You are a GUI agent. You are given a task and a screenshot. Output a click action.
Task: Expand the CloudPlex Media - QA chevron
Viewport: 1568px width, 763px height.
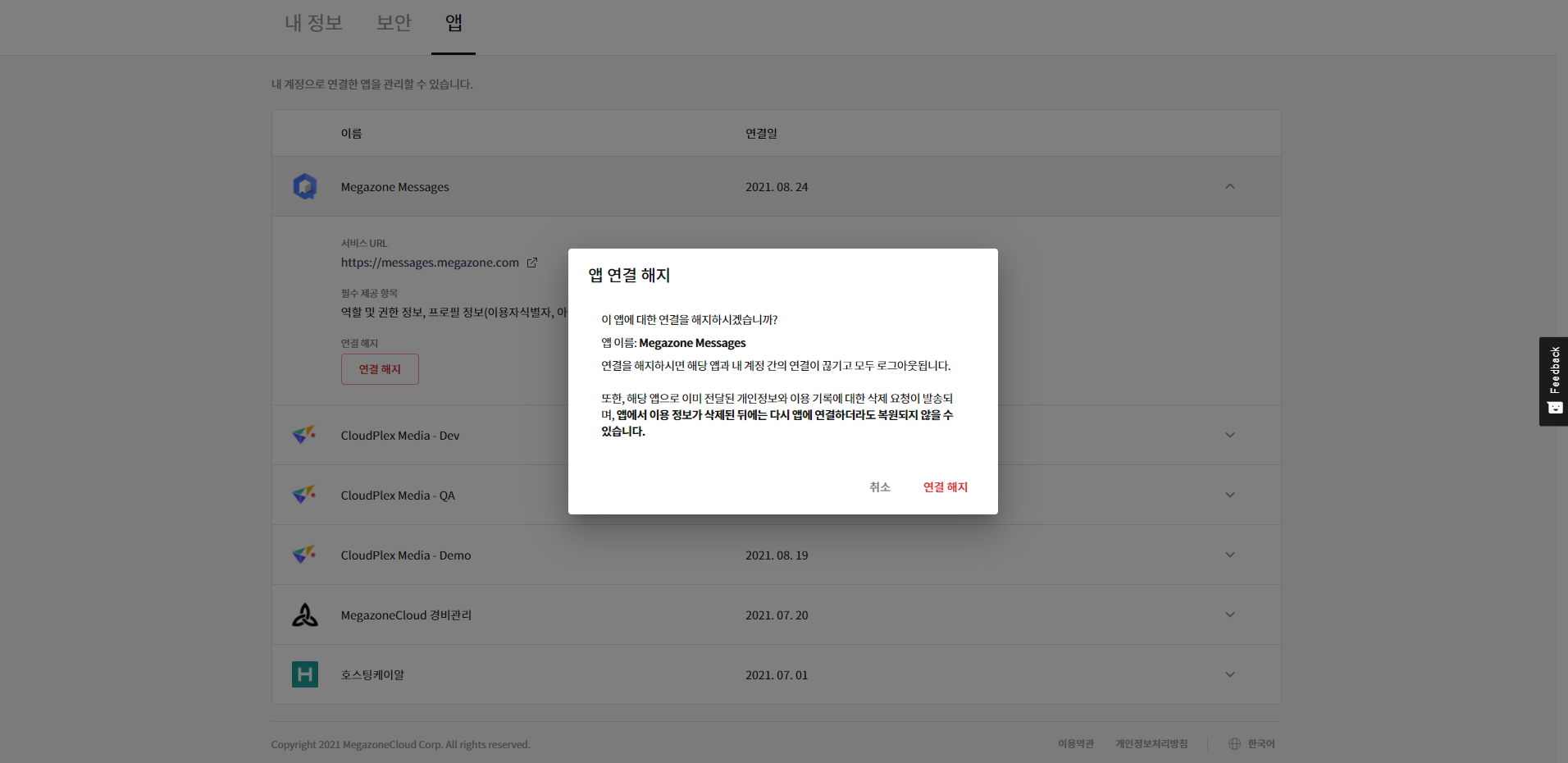tap(1230, 495)
